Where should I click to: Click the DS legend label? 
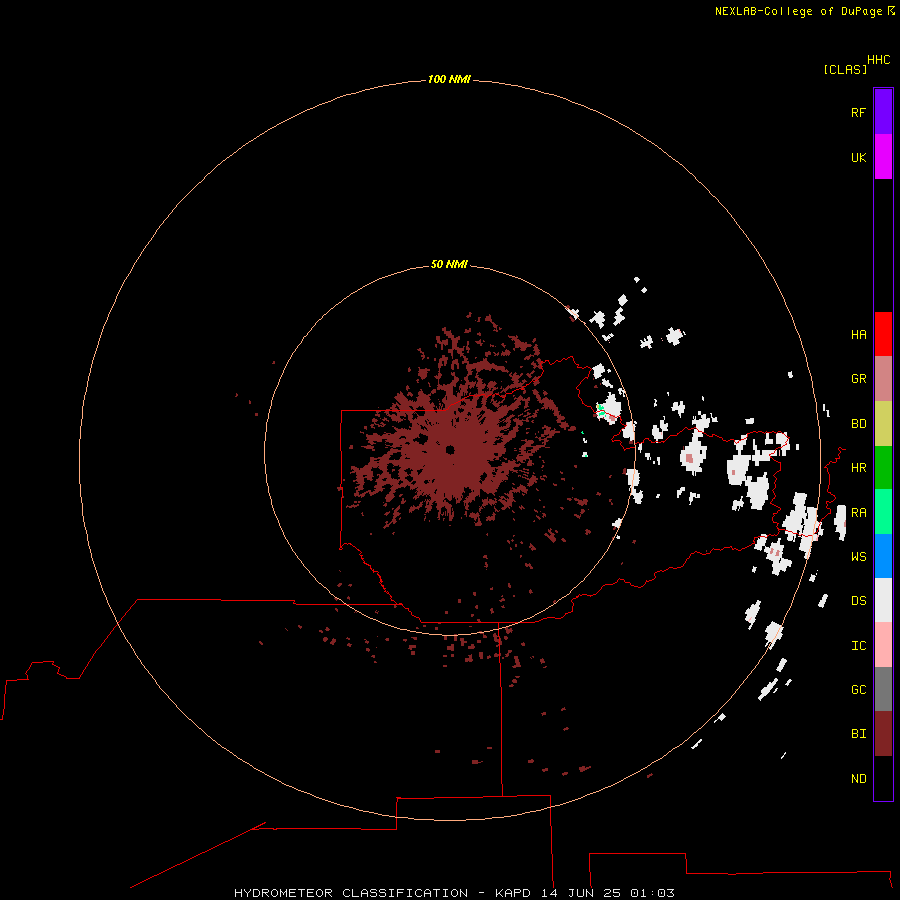coord(858,601)
